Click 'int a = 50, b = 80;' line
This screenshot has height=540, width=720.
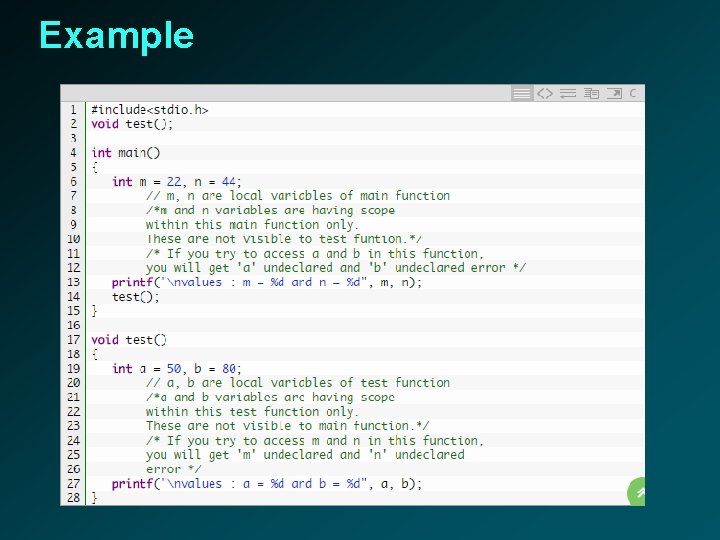click(177, 369)
